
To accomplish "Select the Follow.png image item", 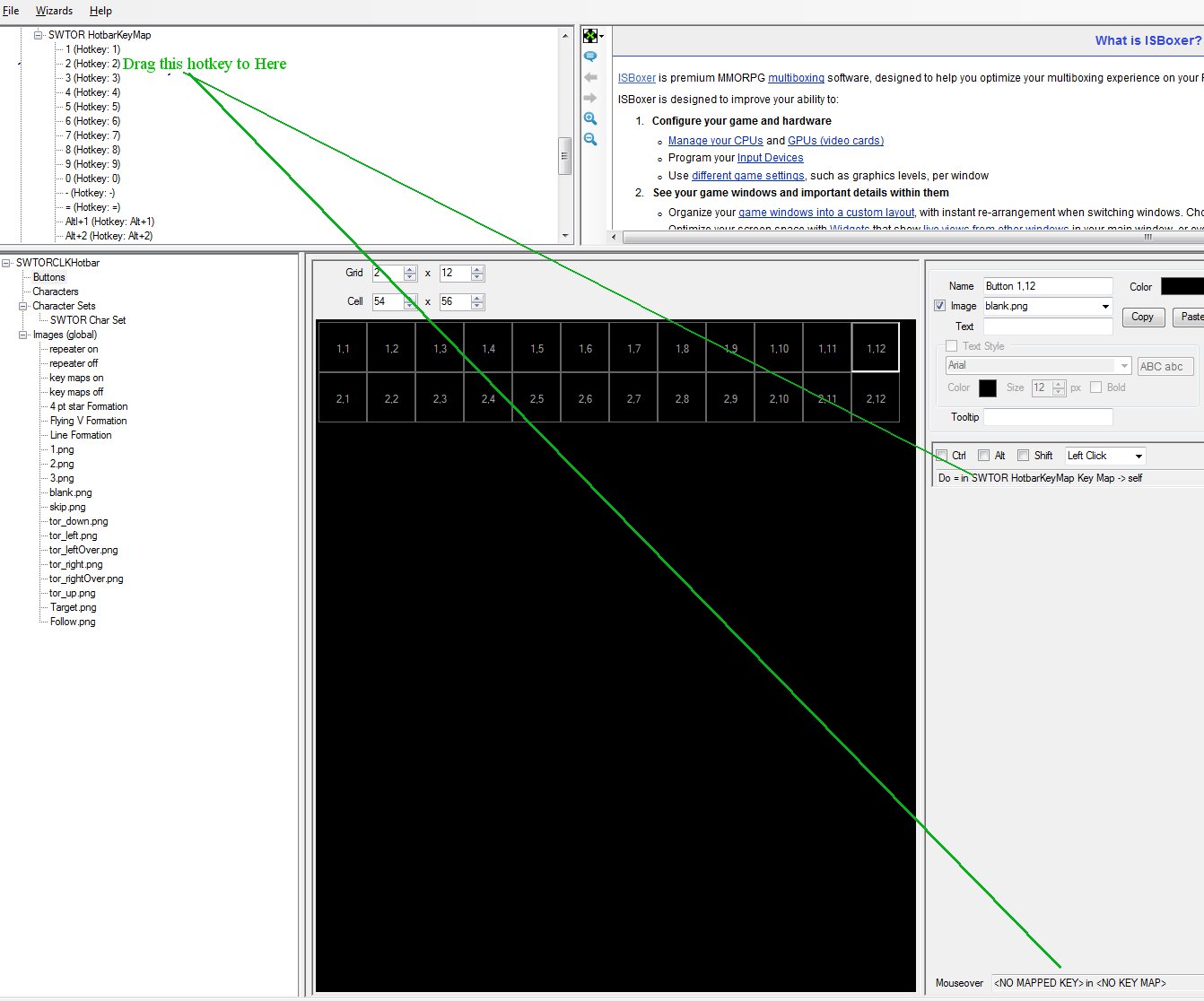I will [73, 622].
